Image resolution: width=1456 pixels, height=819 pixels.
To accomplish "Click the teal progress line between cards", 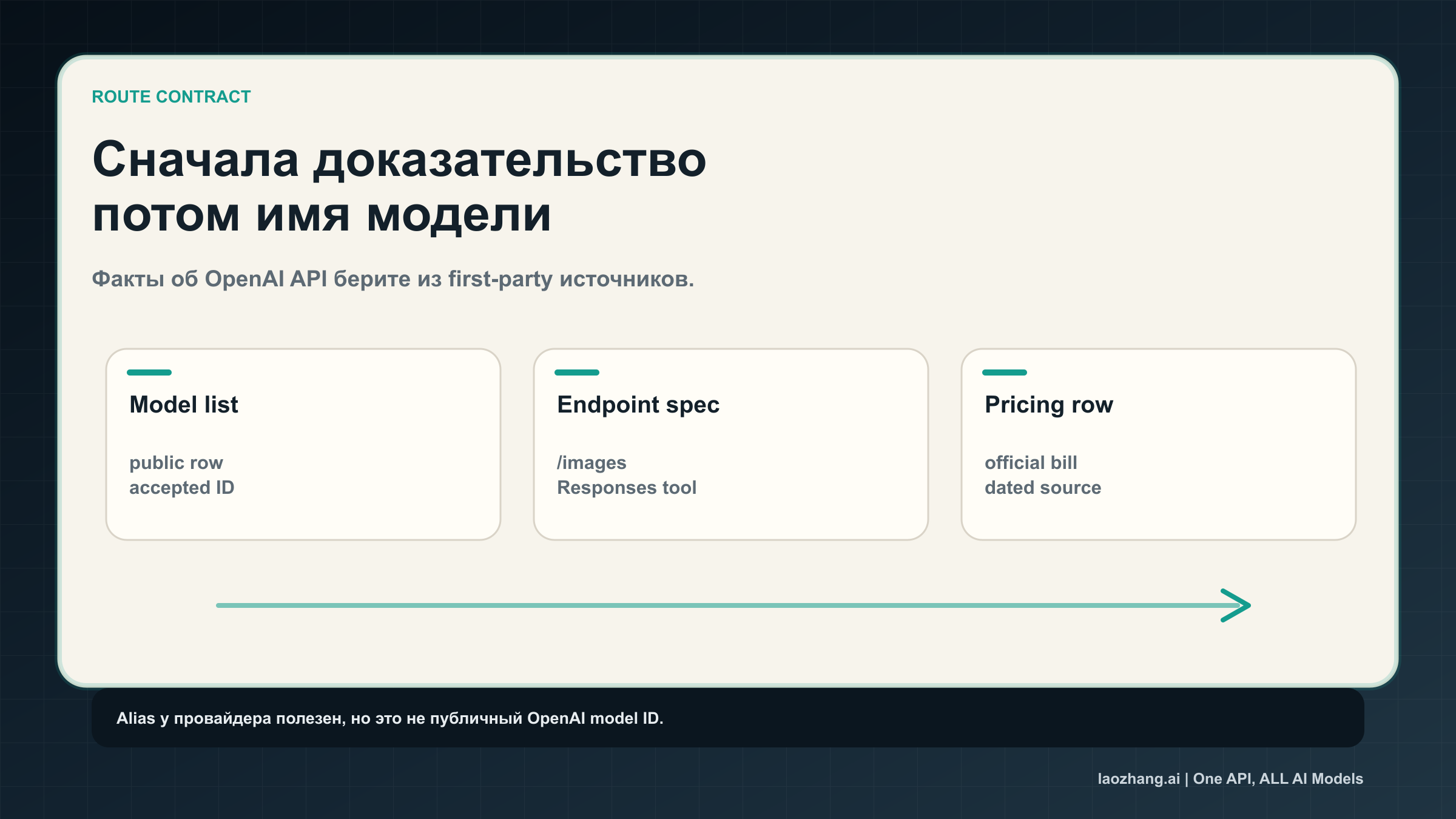I will point(728,604).
